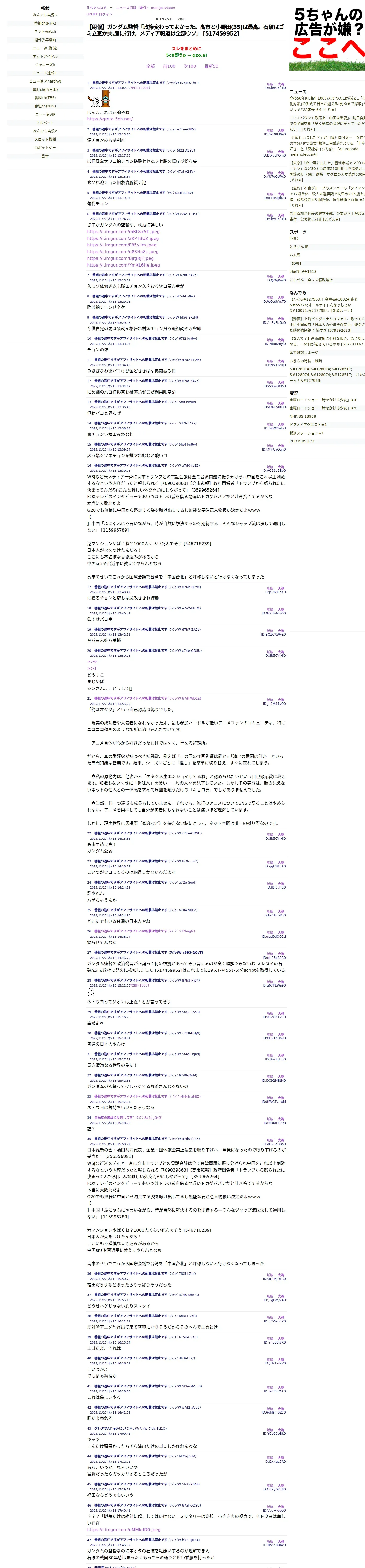The height and width of the screenshot is (1568, 365).
Task: Open news item about インバウンド政策上、中国は重要
Action: [x=327, y=124]
